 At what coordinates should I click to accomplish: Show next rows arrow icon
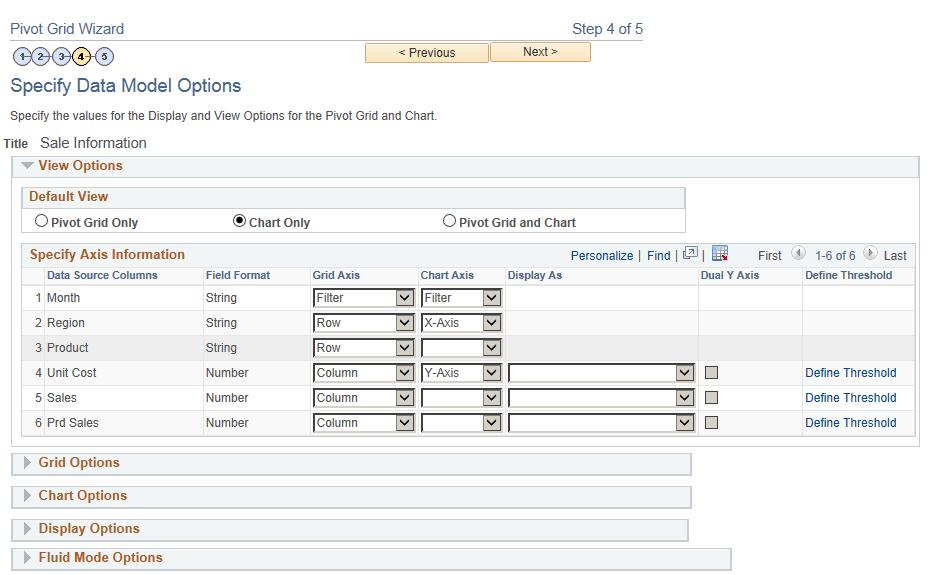[x=870, y=254]
